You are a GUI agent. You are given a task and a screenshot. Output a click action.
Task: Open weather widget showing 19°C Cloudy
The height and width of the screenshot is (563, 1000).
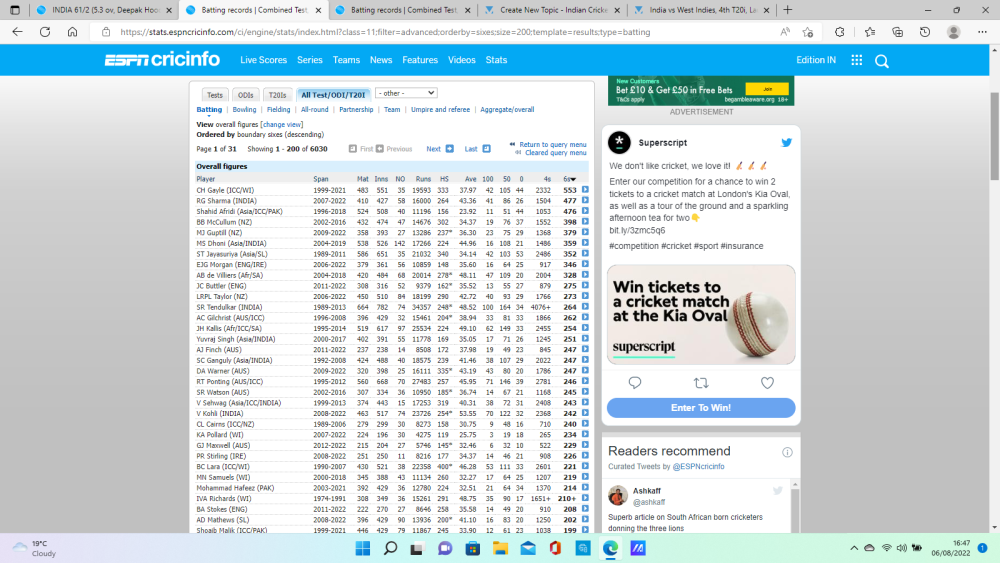click(35, 548)
